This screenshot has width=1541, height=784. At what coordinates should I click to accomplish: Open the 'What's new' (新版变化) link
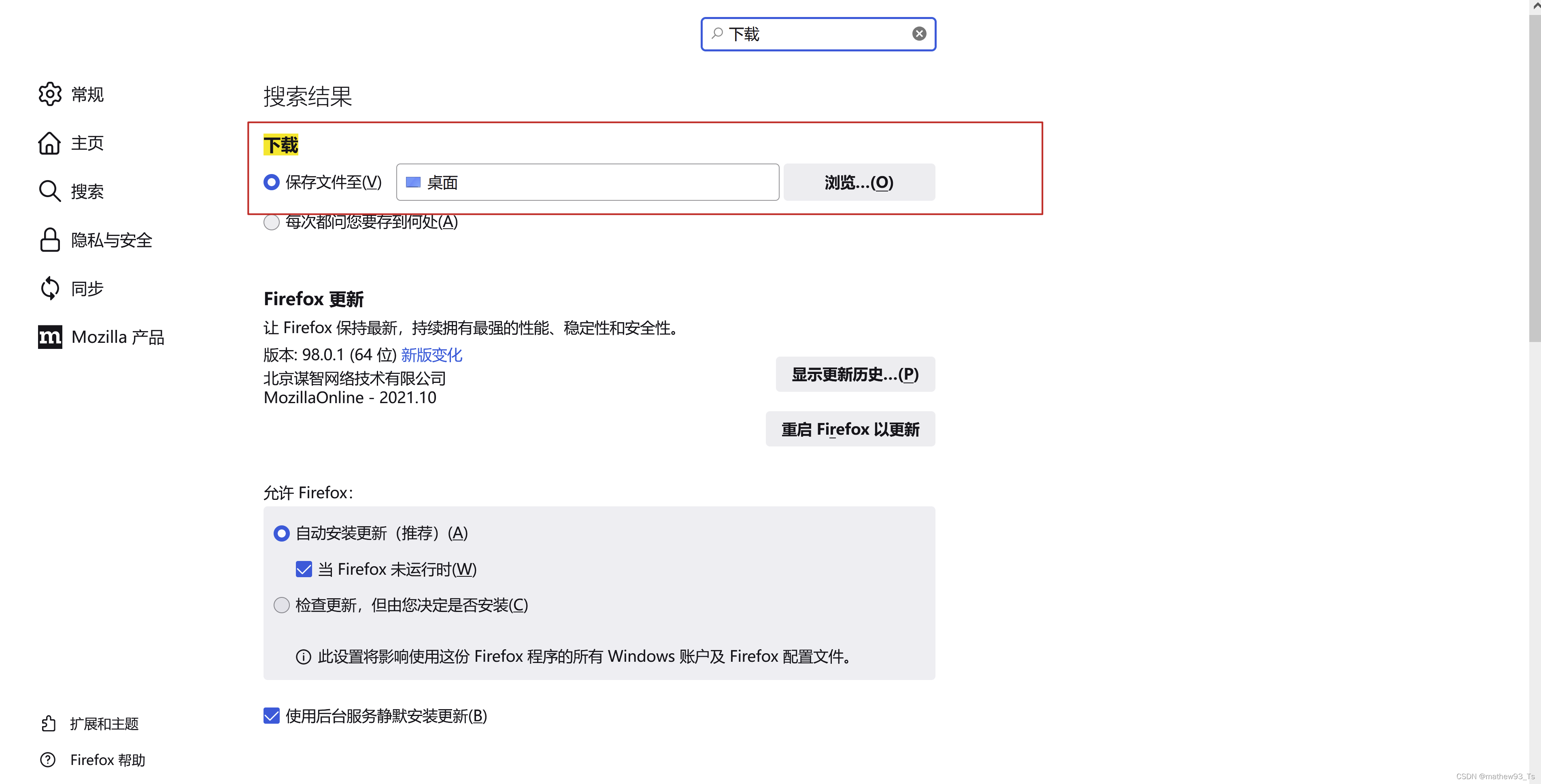(431, 355)
